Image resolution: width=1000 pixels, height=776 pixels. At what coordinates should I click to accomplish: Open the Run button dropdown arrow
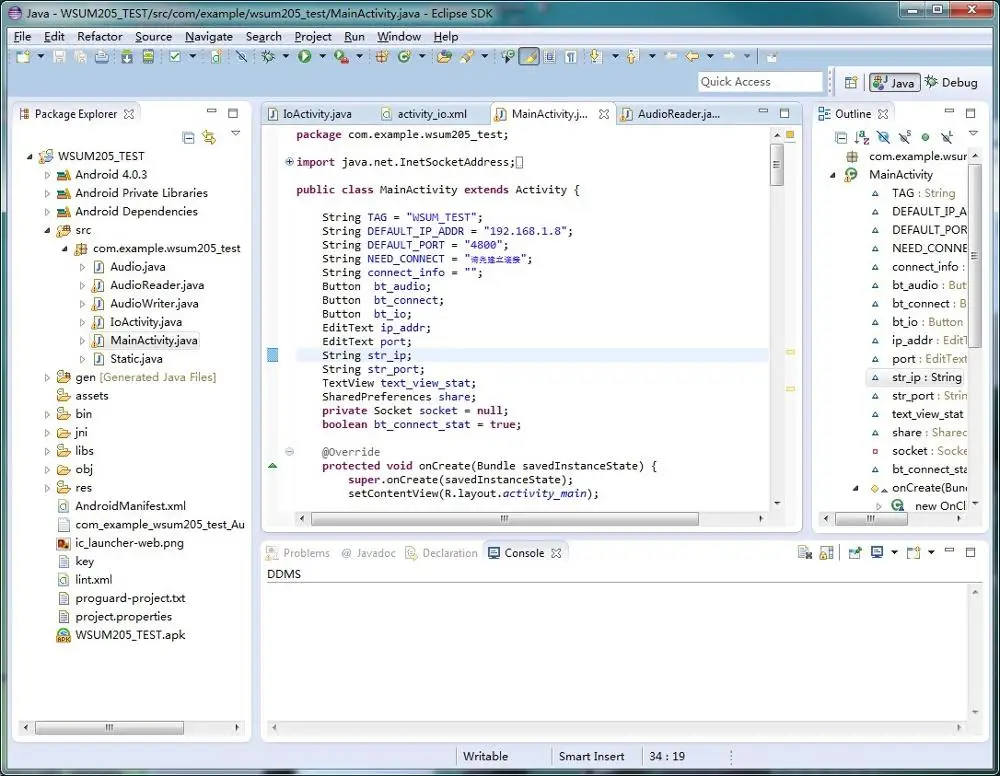322,57
